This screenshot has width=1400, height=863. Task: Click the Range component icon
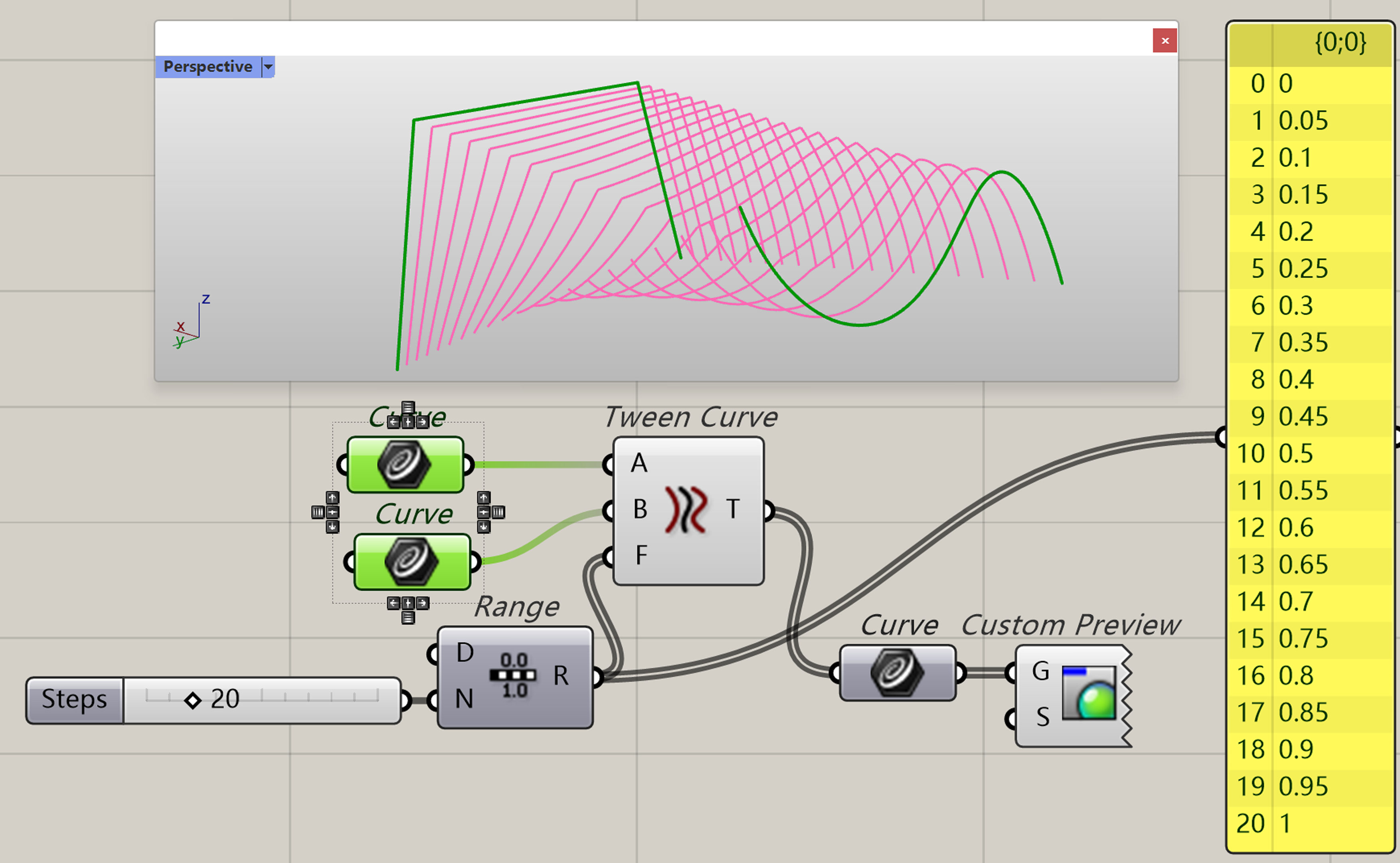(x=514, y=676)
